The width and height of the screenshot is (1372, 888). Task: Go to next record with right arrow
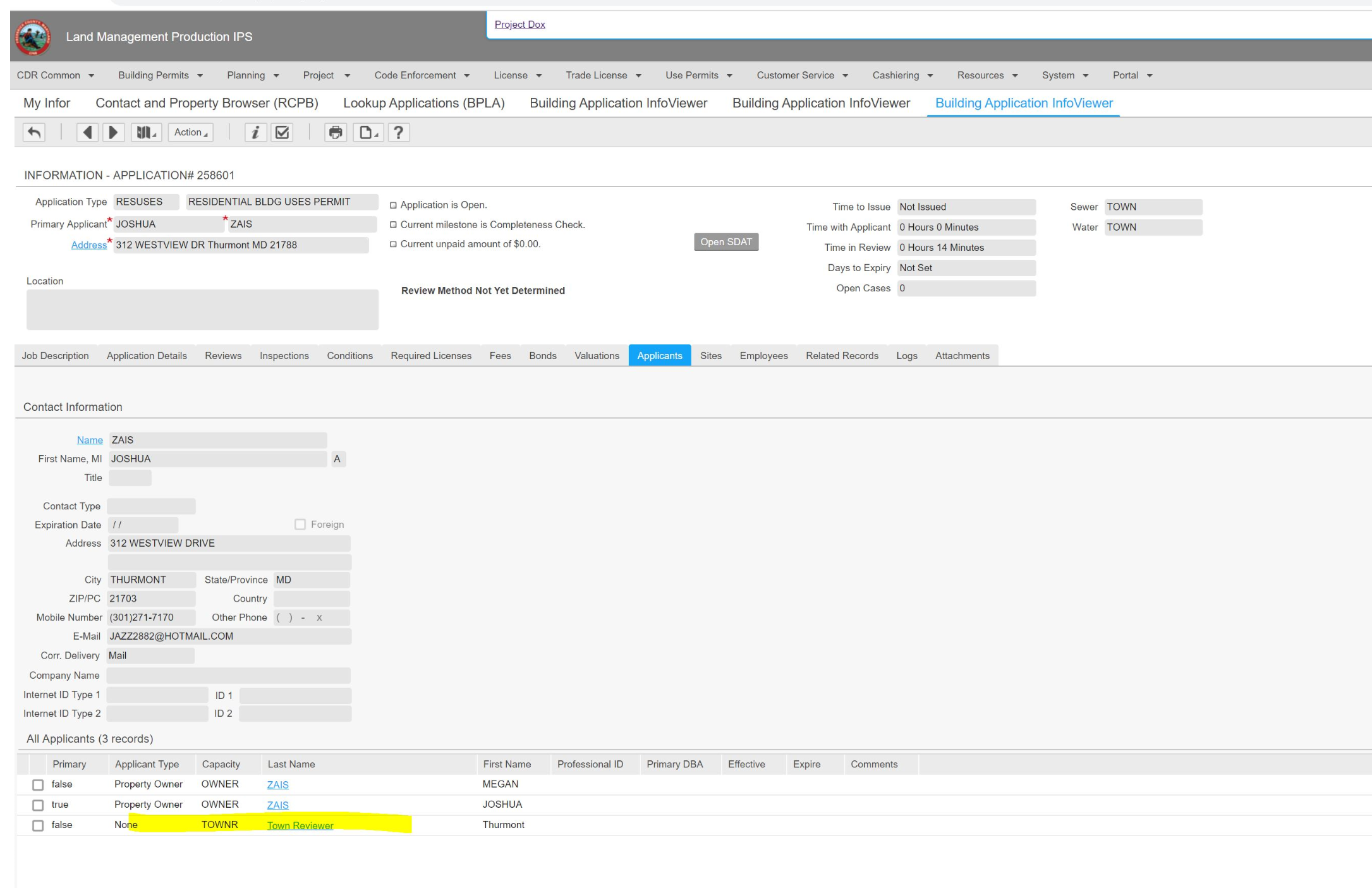tap(113, 132)
